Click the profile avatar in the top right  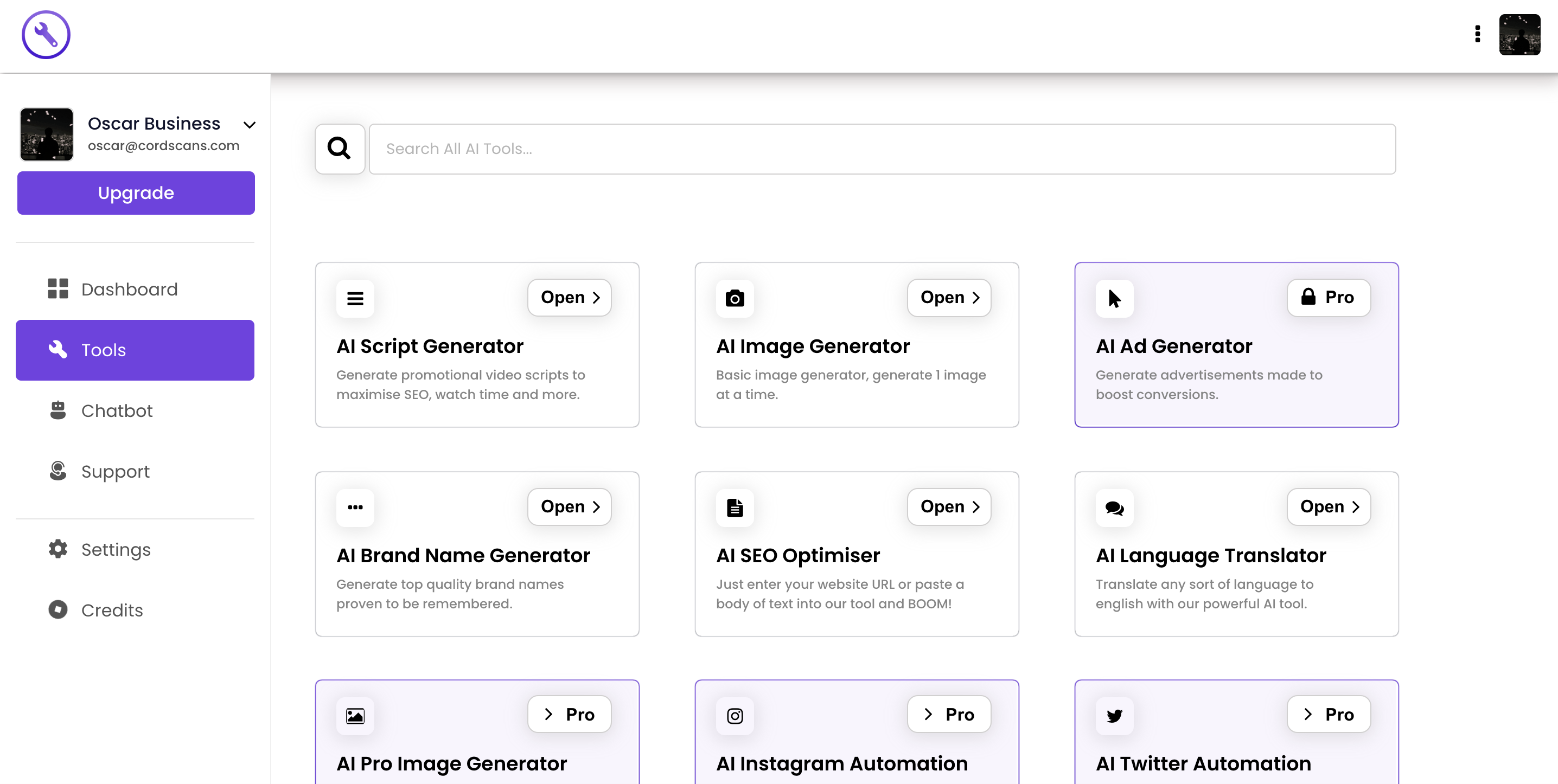click(1519, 35)
